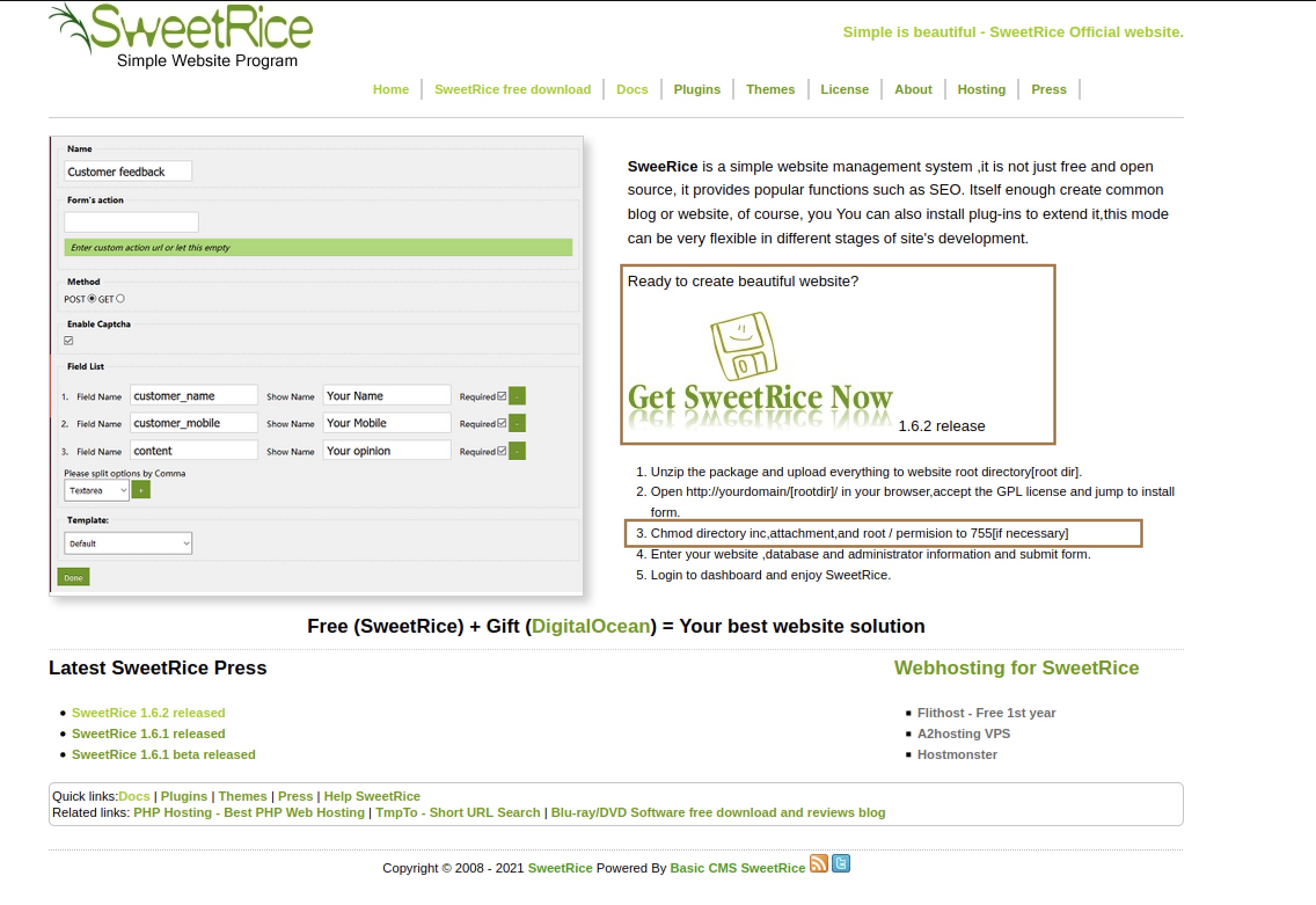The width and height of the screenshot is (1316, 905).
Task: Select Themes in top navigation
Action: click(x=770, y=89)
